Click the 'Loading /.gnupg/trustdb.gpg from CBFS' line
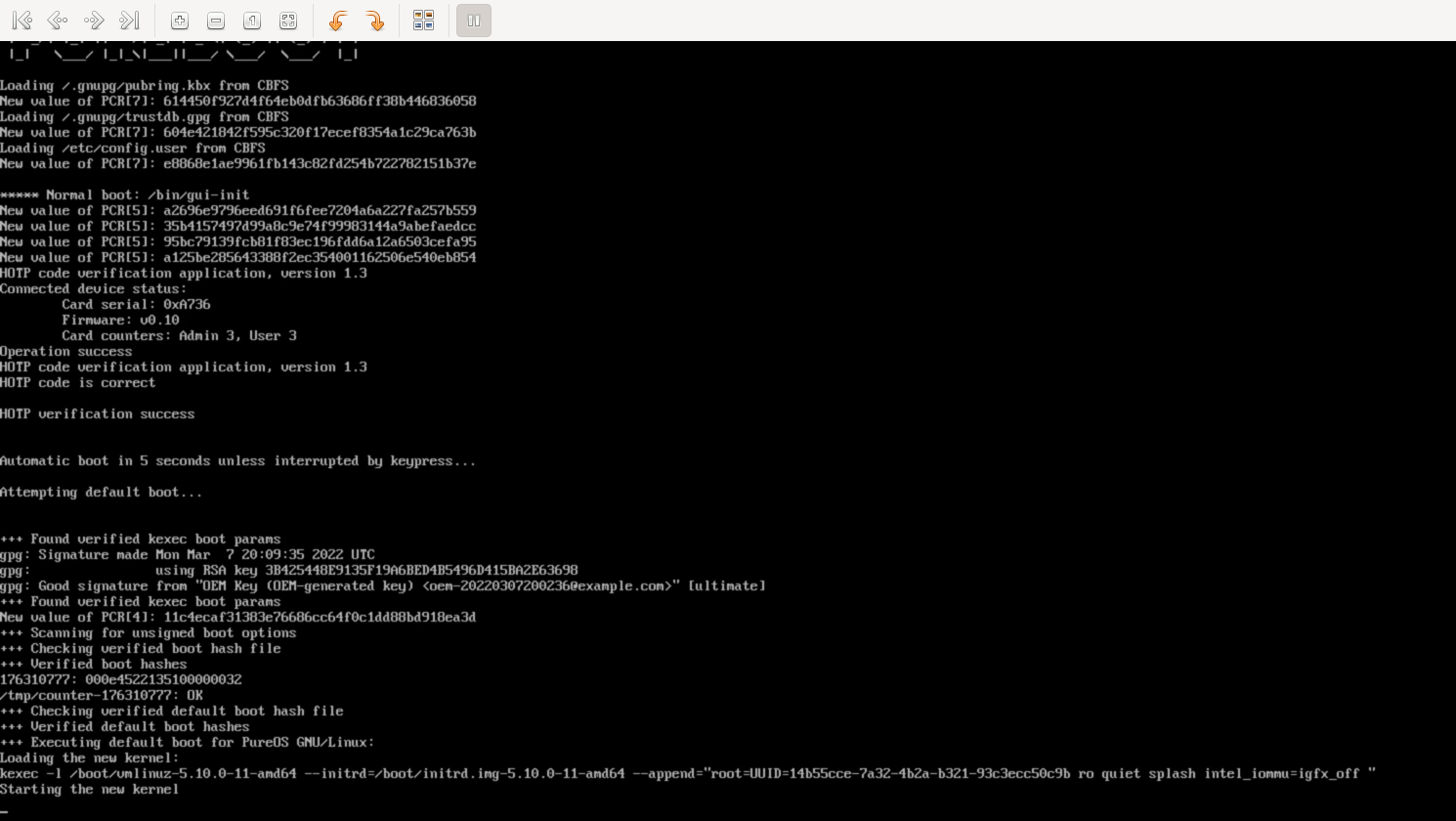1456x821 pixels. tap(145, 117)
